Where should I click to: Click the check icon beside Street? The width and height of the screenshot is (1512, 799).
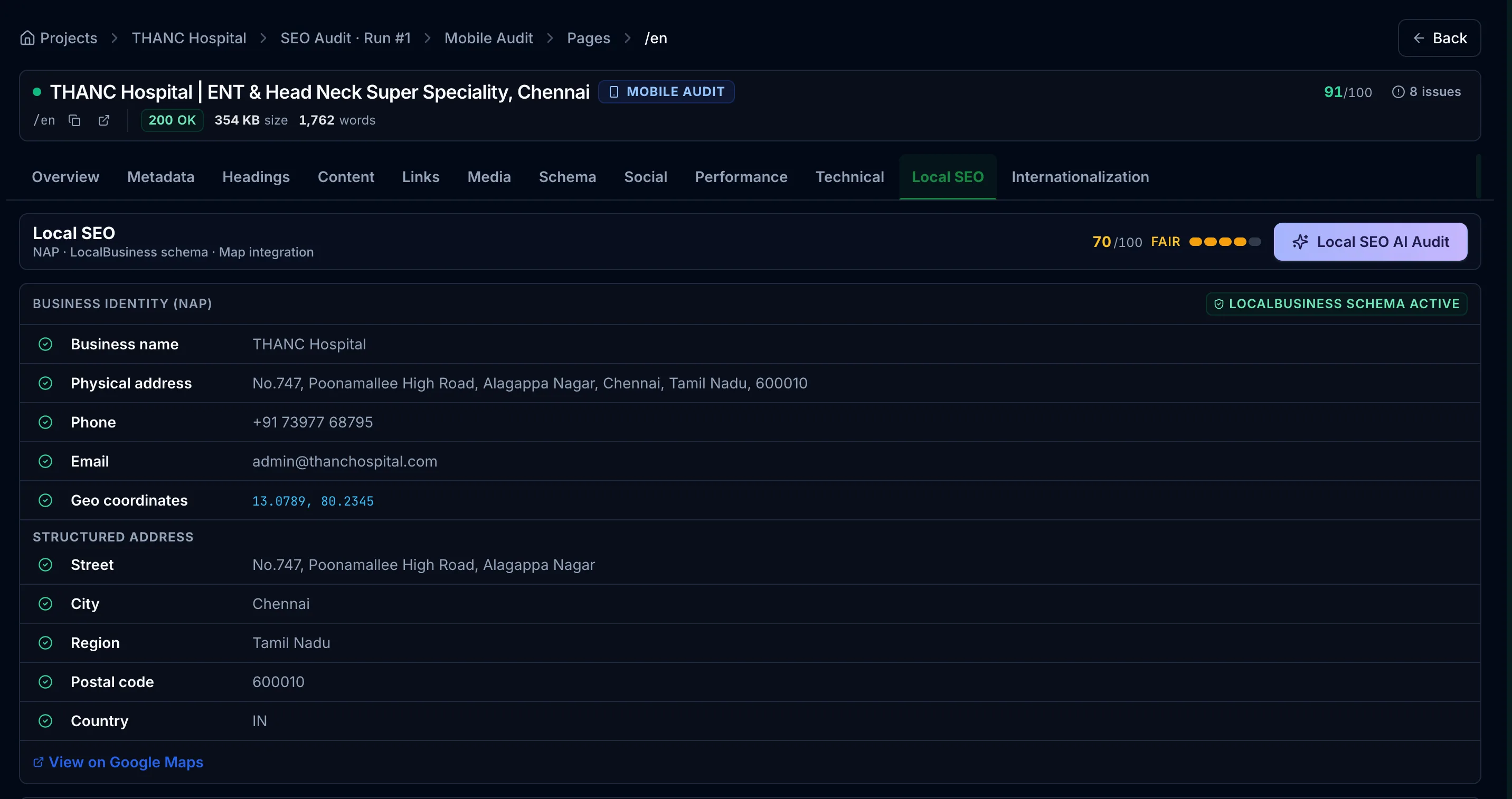coord(45,565)
